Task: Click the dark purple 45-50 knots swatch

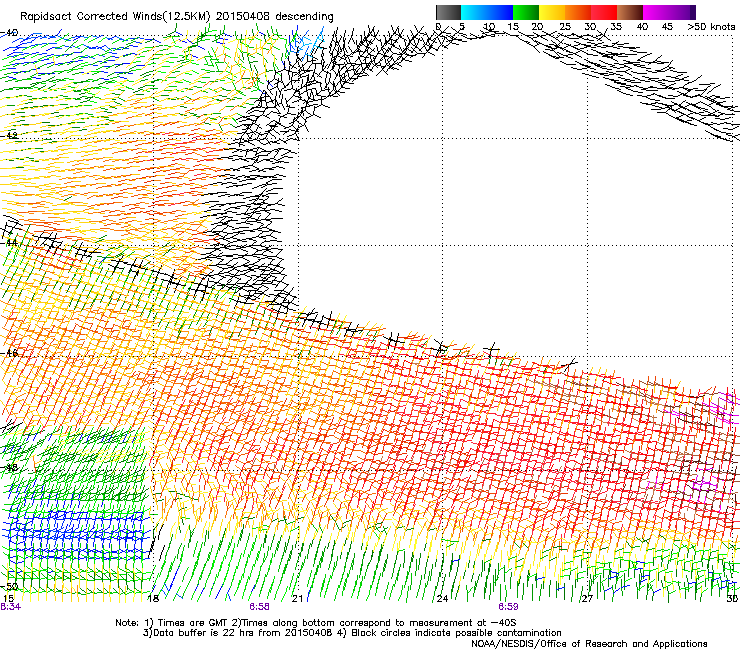Action: 682,12
